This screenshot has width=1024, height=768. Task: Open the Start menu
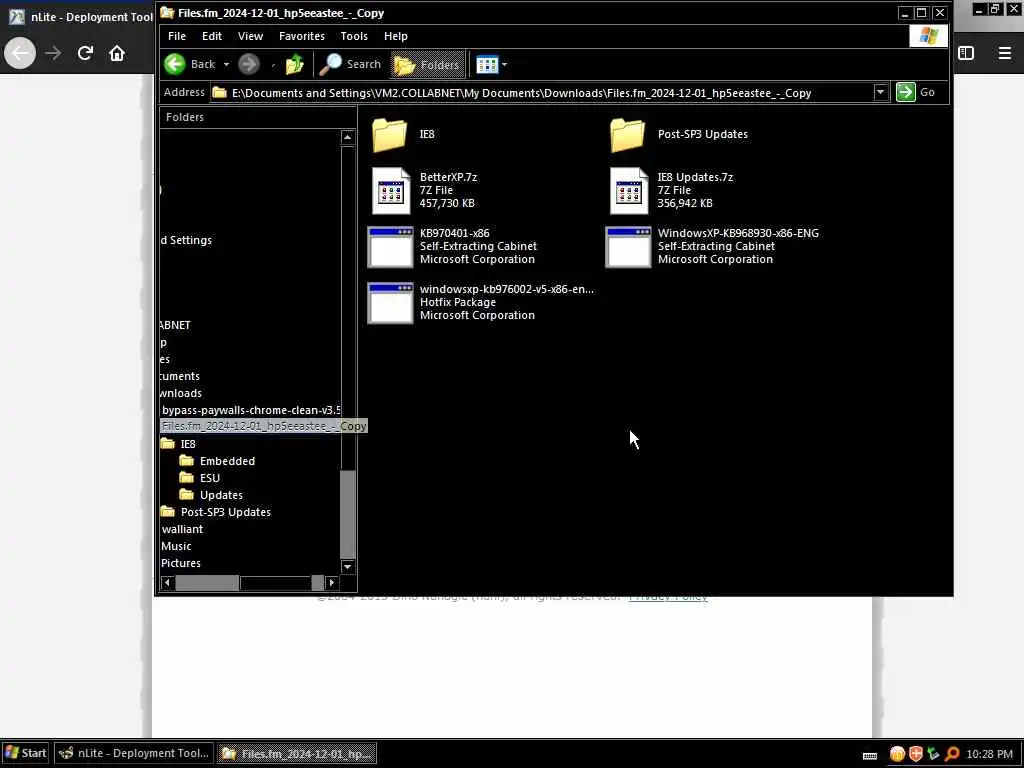click(x=25, y=753)
